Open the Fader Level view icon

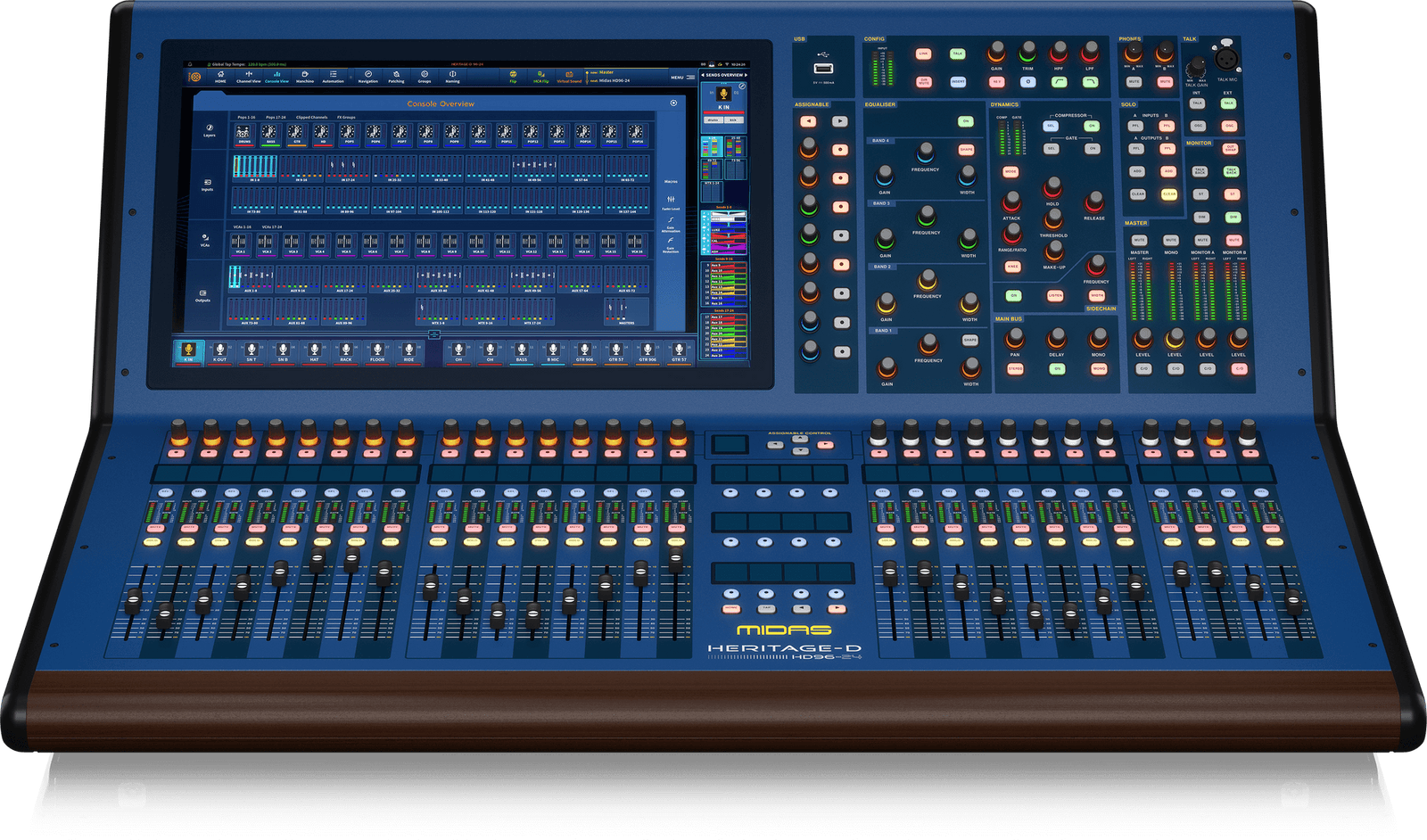pos(671,202)
